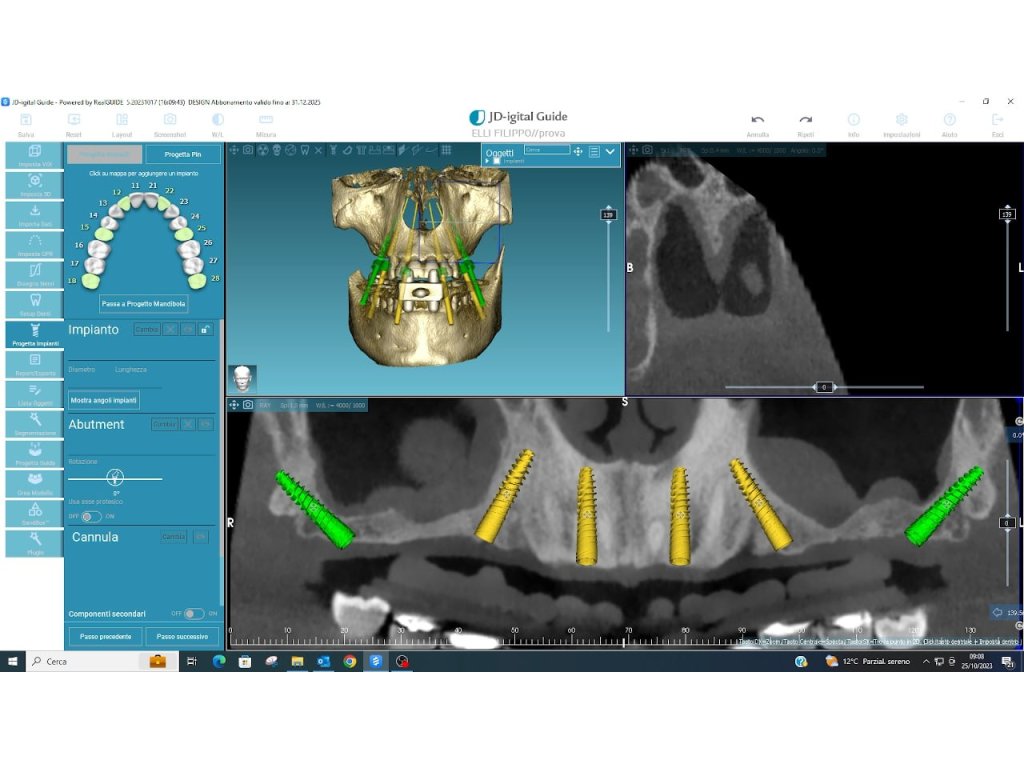This screenshot has width=1024, height=768.
Task: Click the Passo precedente button
Action: coord(105,637)
